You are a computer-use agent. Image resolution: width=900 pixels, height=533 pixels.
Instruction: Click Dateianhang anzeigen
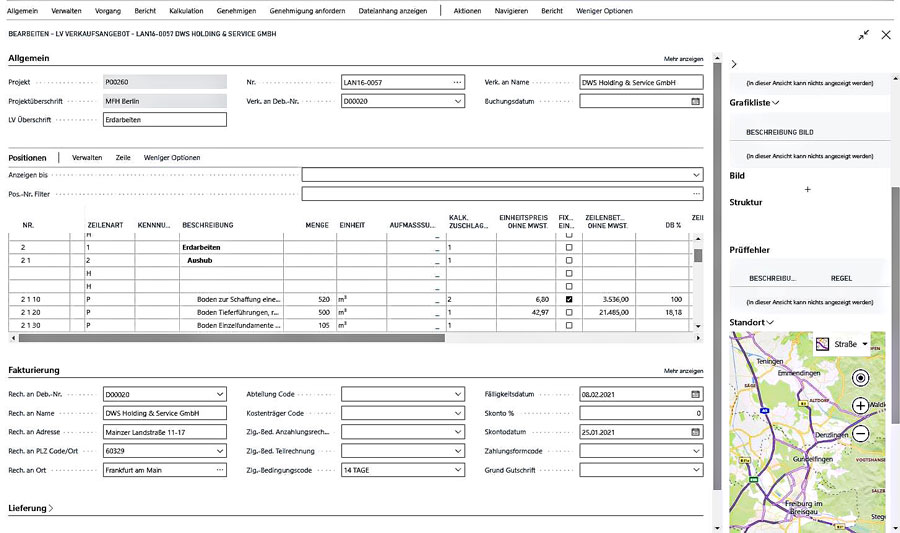tap(393, 11)
